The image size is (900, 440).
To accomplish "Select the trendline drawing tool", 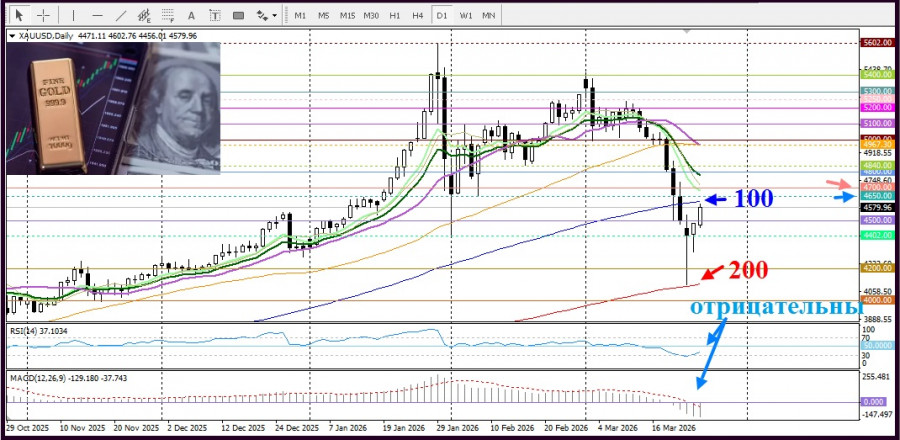I will (x=121, y=16).
